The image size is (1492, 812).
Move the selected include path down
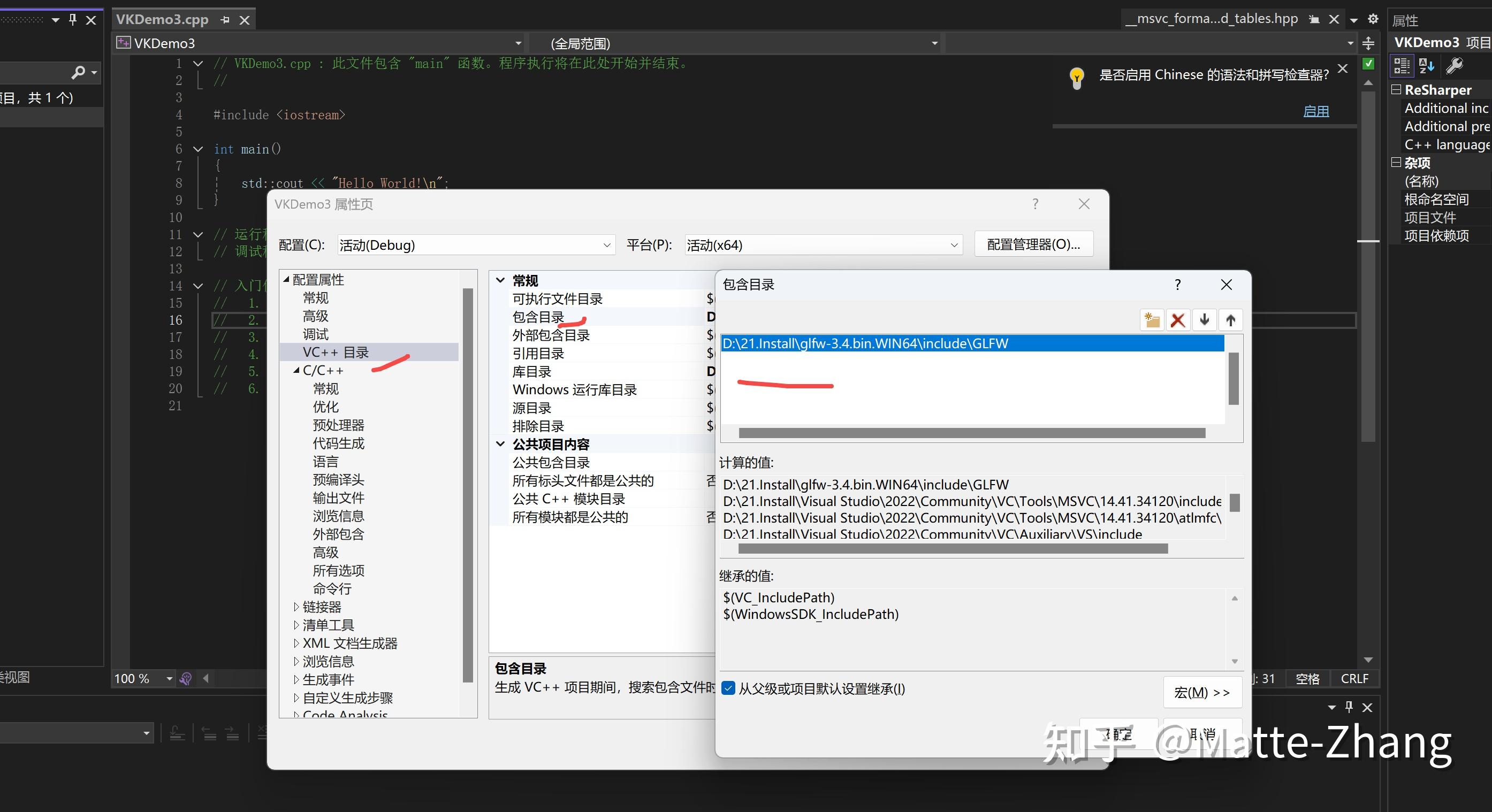coord(1204,319)
